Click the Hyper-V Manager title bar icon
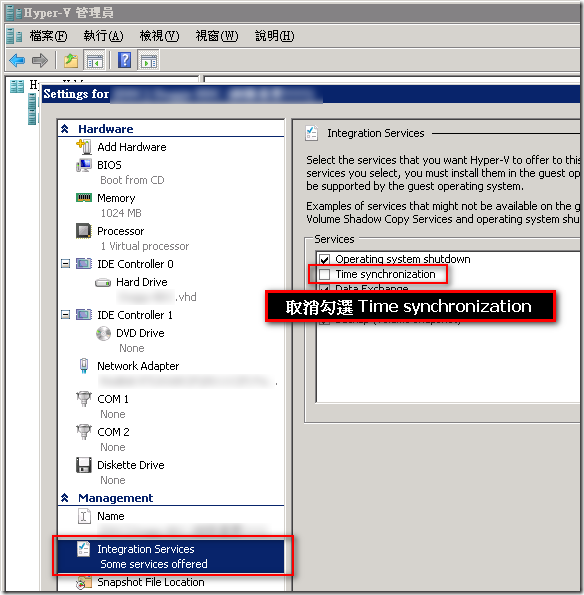The image size is (584, 595). click(x=14, y=13)
